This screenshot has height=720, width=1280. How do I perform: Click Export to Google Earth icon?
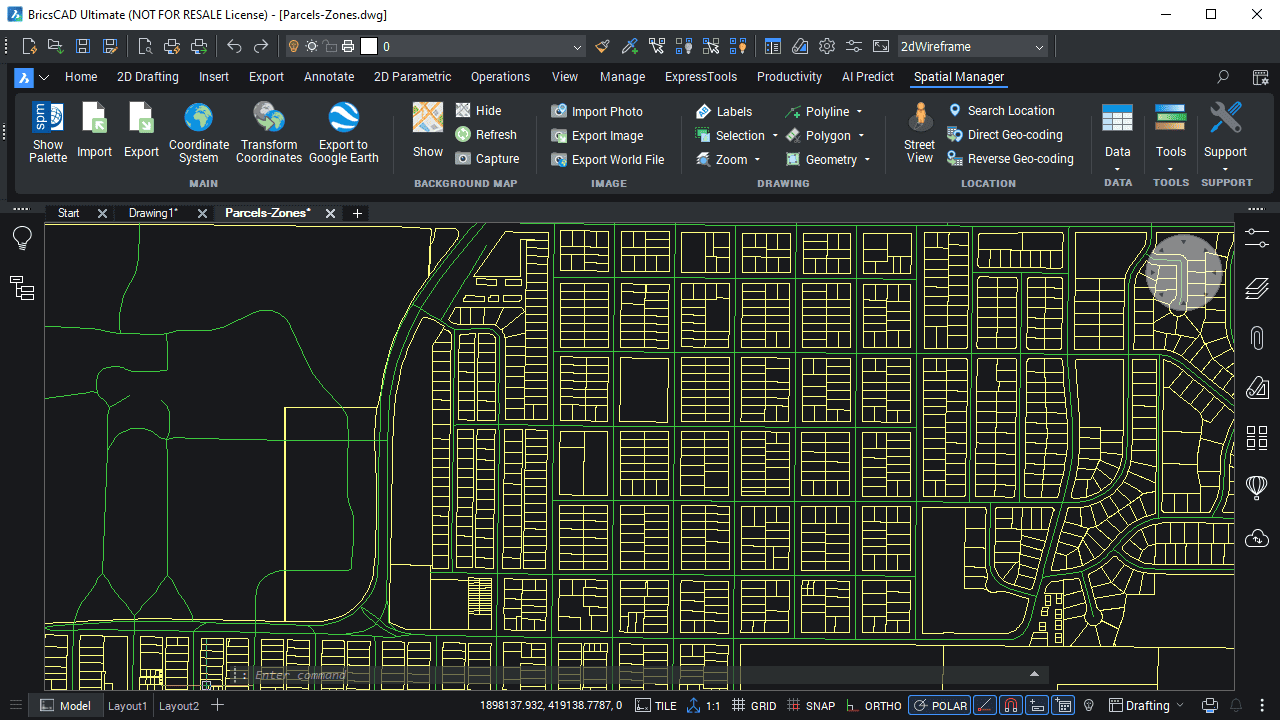pyautogui.click(x=343, y=131)
